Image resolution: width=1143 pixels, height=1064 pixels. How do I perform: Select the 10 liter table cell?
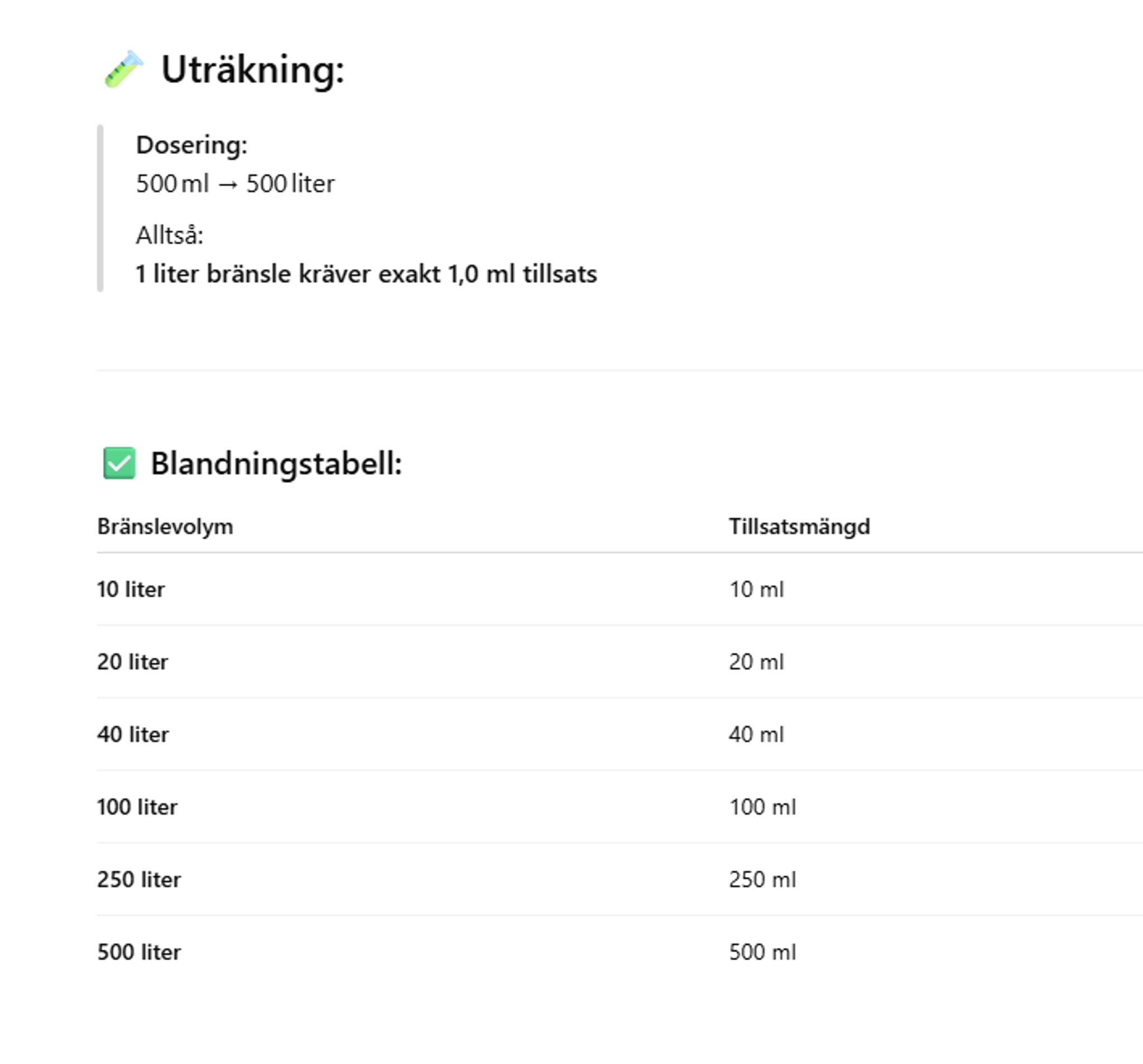point(131,589)
